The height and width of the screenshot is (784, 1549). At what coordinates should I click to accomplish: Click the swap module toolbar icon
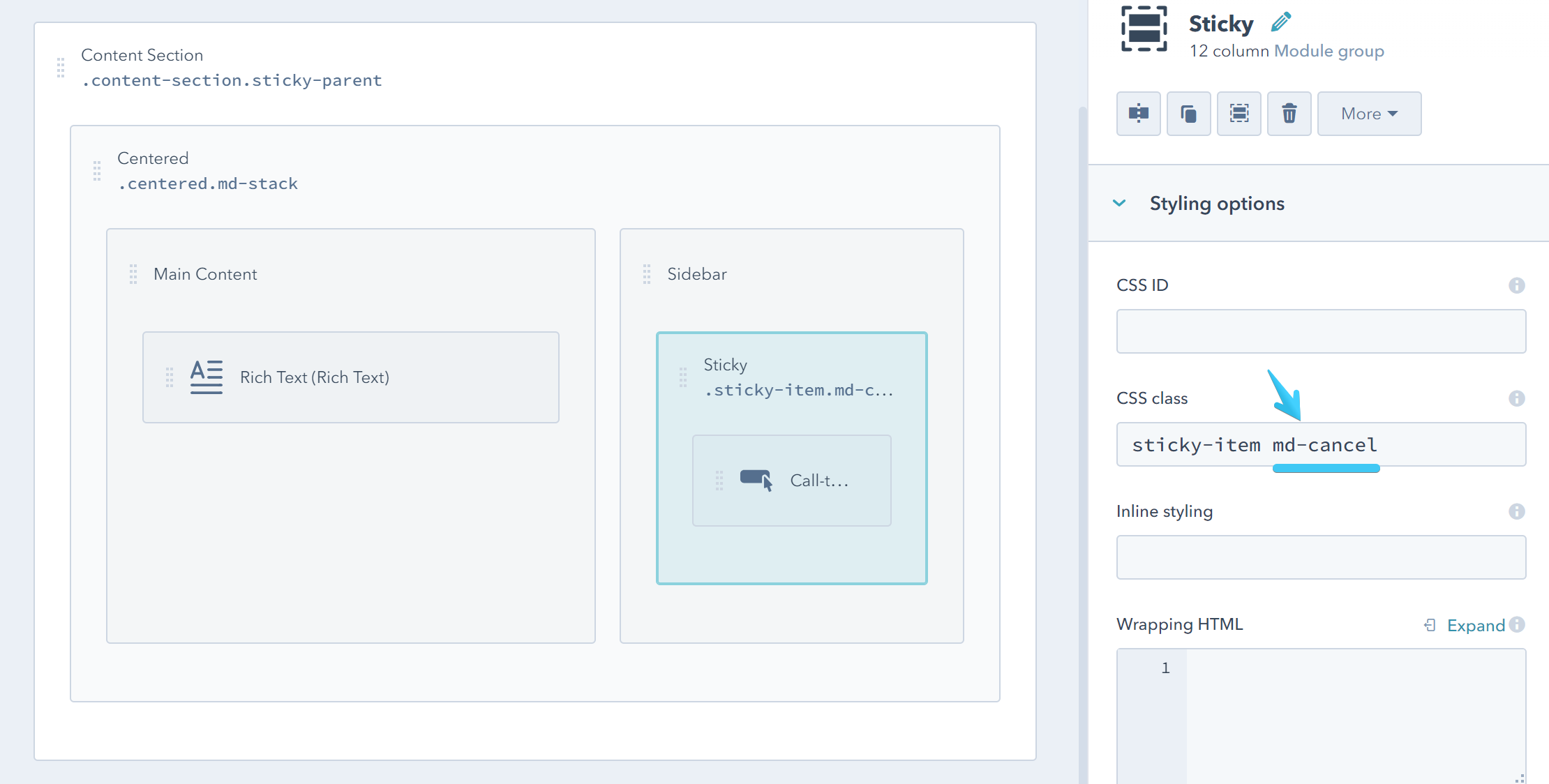(1138, 113)
